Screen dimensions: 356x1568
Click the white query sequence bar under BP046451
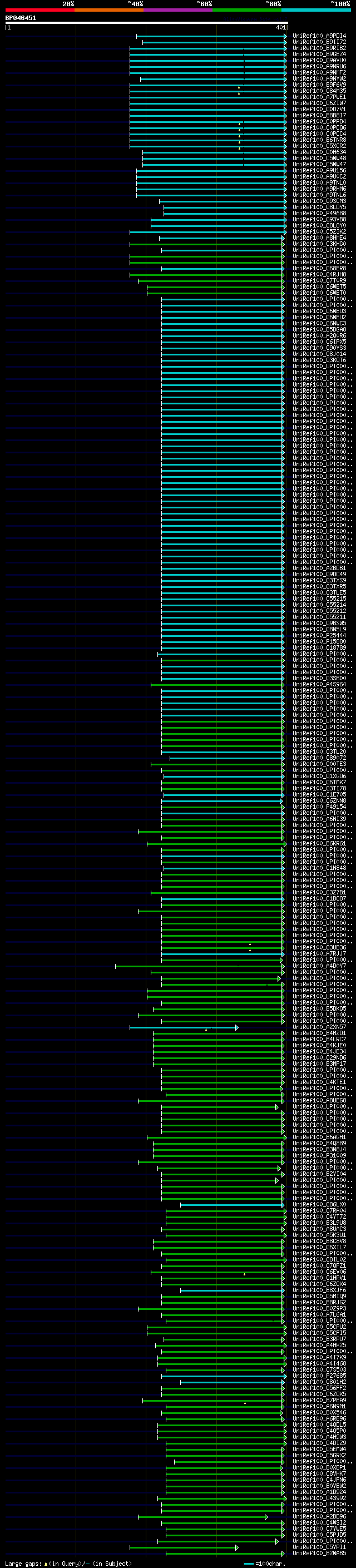(147, 22)
